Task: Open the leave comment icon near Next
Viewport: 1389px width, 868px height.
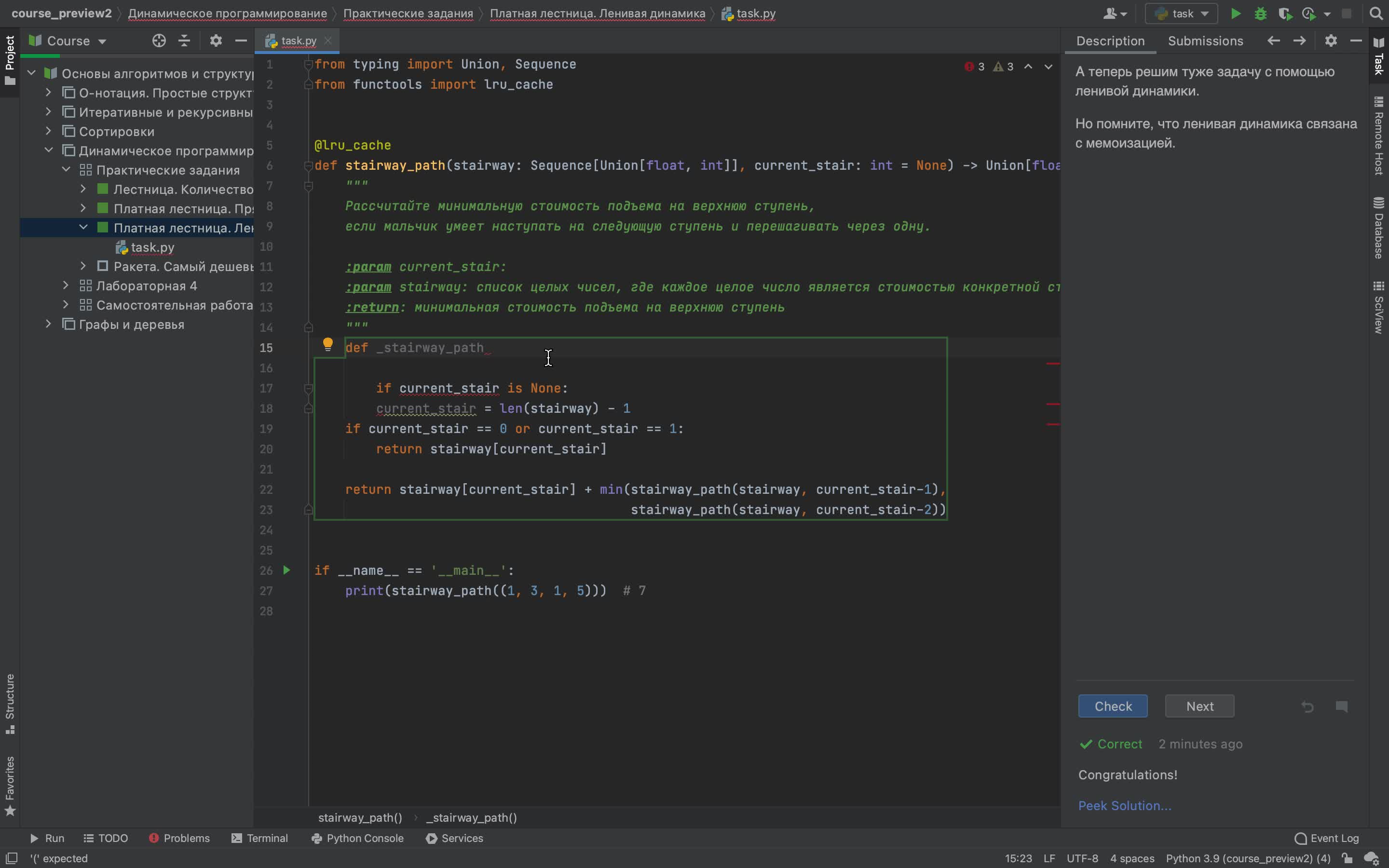Action: pos(1341,706)
